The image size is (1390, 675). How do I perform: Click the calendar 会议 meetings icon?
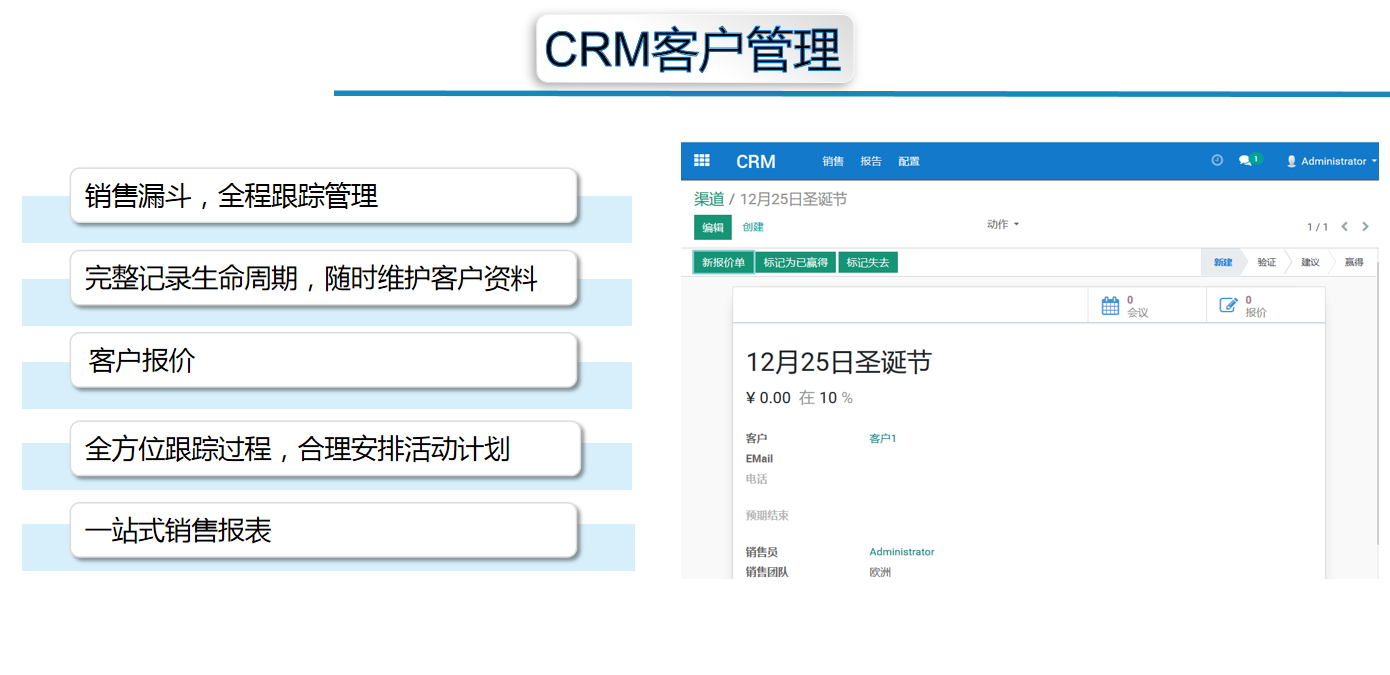(1110, 306)
